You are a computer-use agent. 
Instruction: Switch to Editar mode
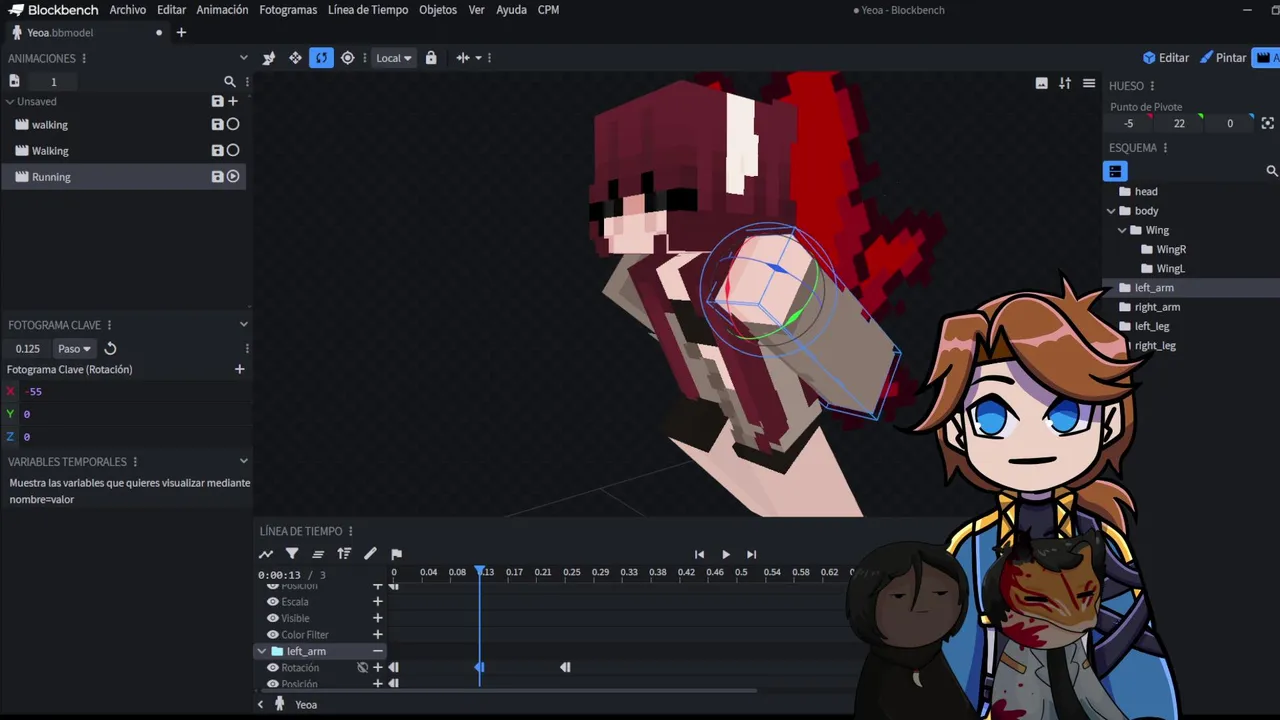tap(1166, 58)
